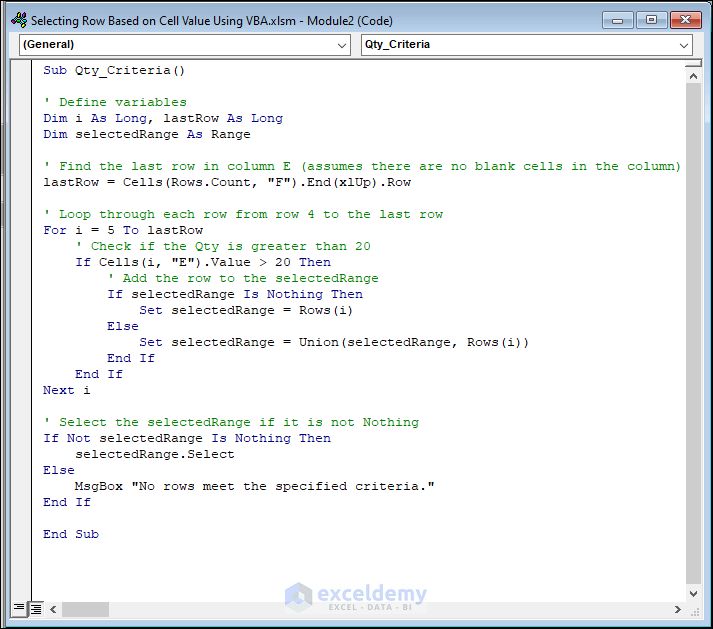Image resolution: width=713 pixels, height=629 pixels.
Task: Switch to Full Module View button
Action: [36, 609]
